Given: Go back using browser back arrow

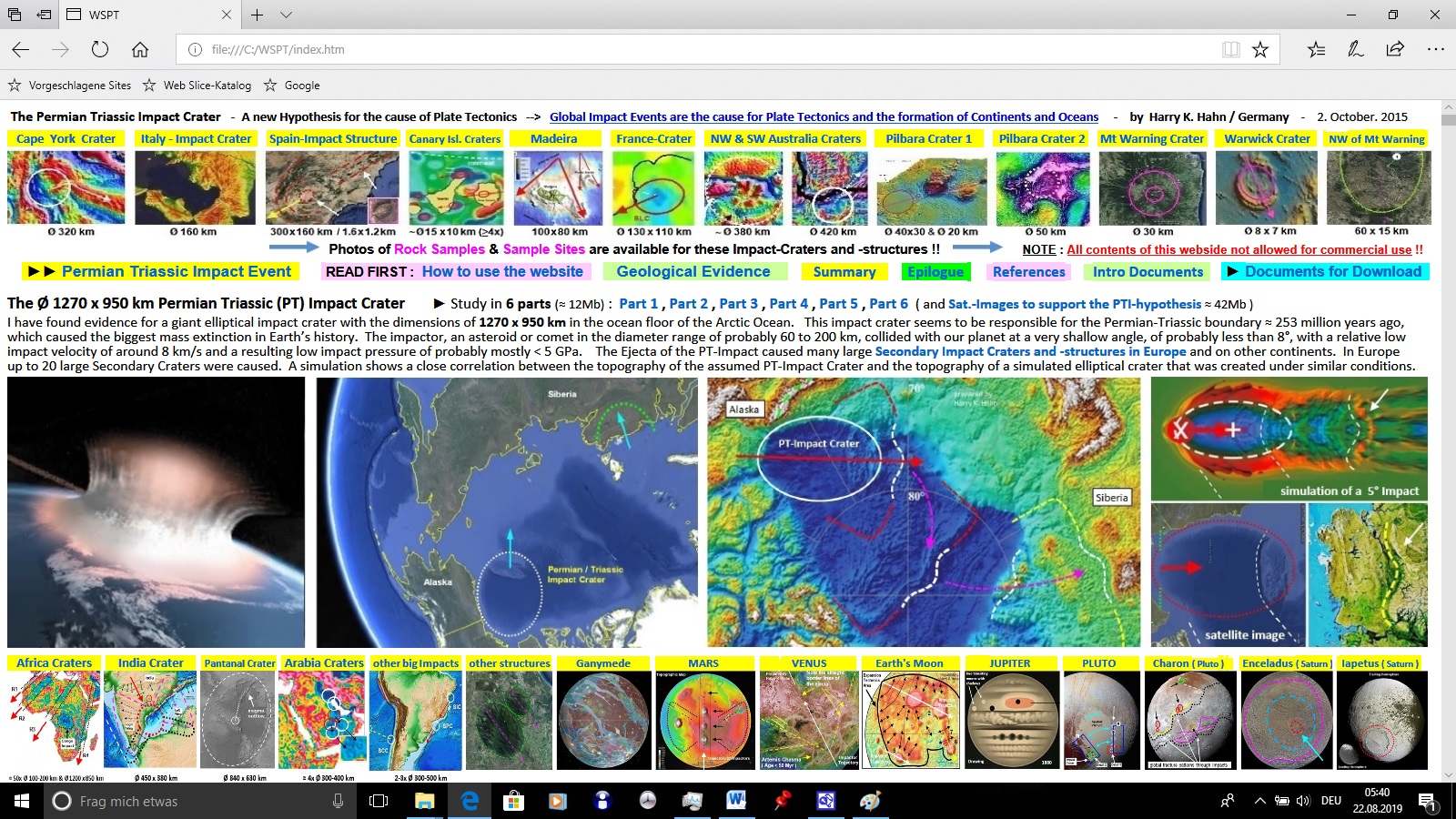Looking at the screenshot, I should click(21, 49).
